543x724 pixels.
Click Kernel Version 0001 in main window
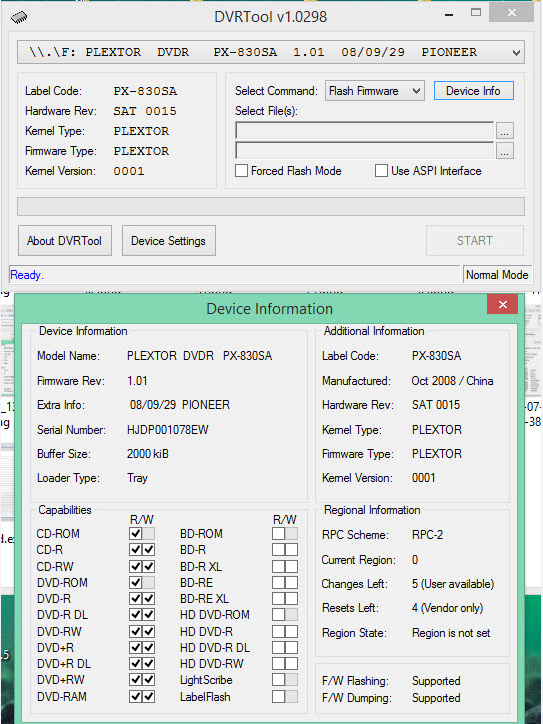[x=129, y=171]
